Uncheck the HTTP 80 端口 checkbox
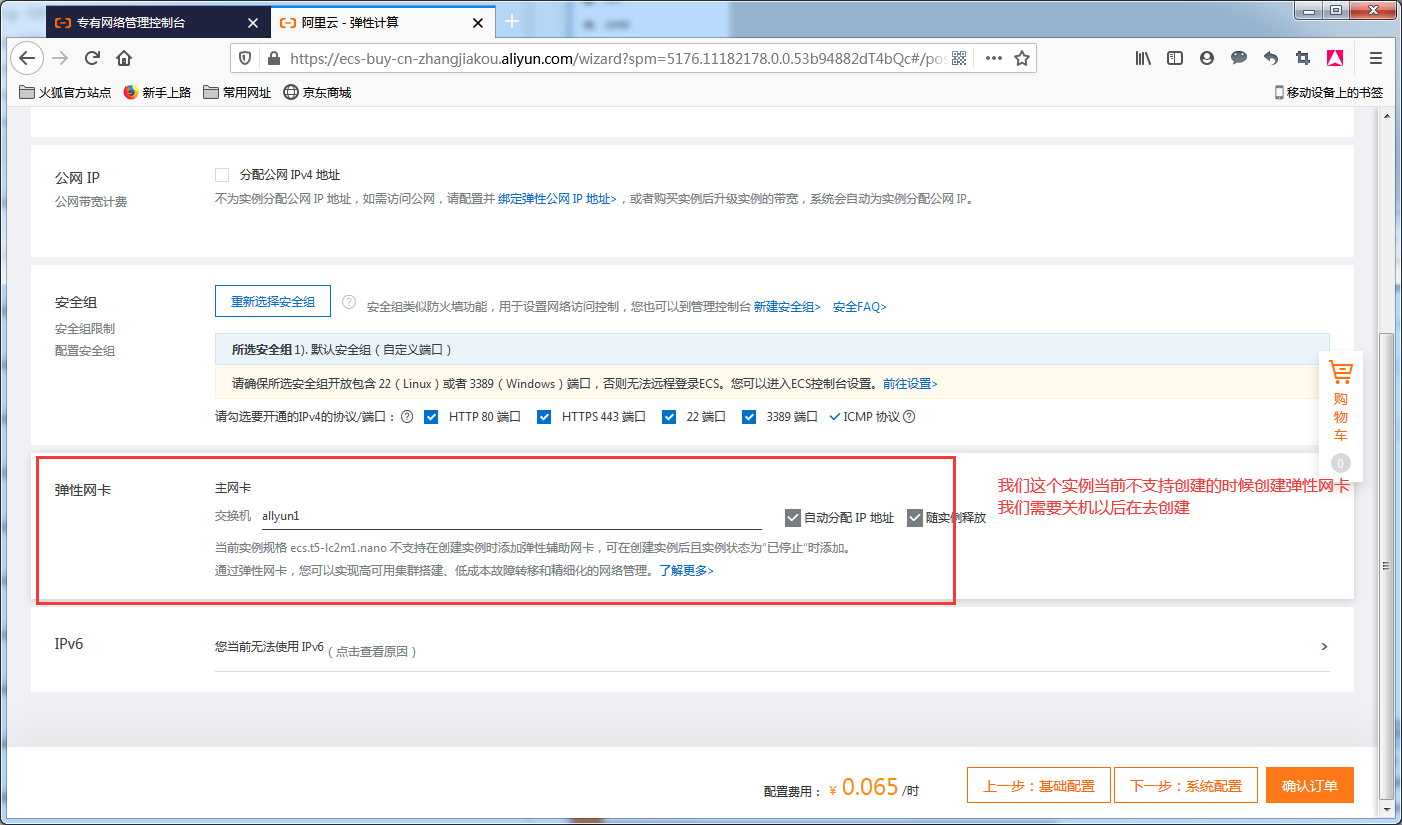This screenshot has height=825, width=1402. click(x=431, y=416)
